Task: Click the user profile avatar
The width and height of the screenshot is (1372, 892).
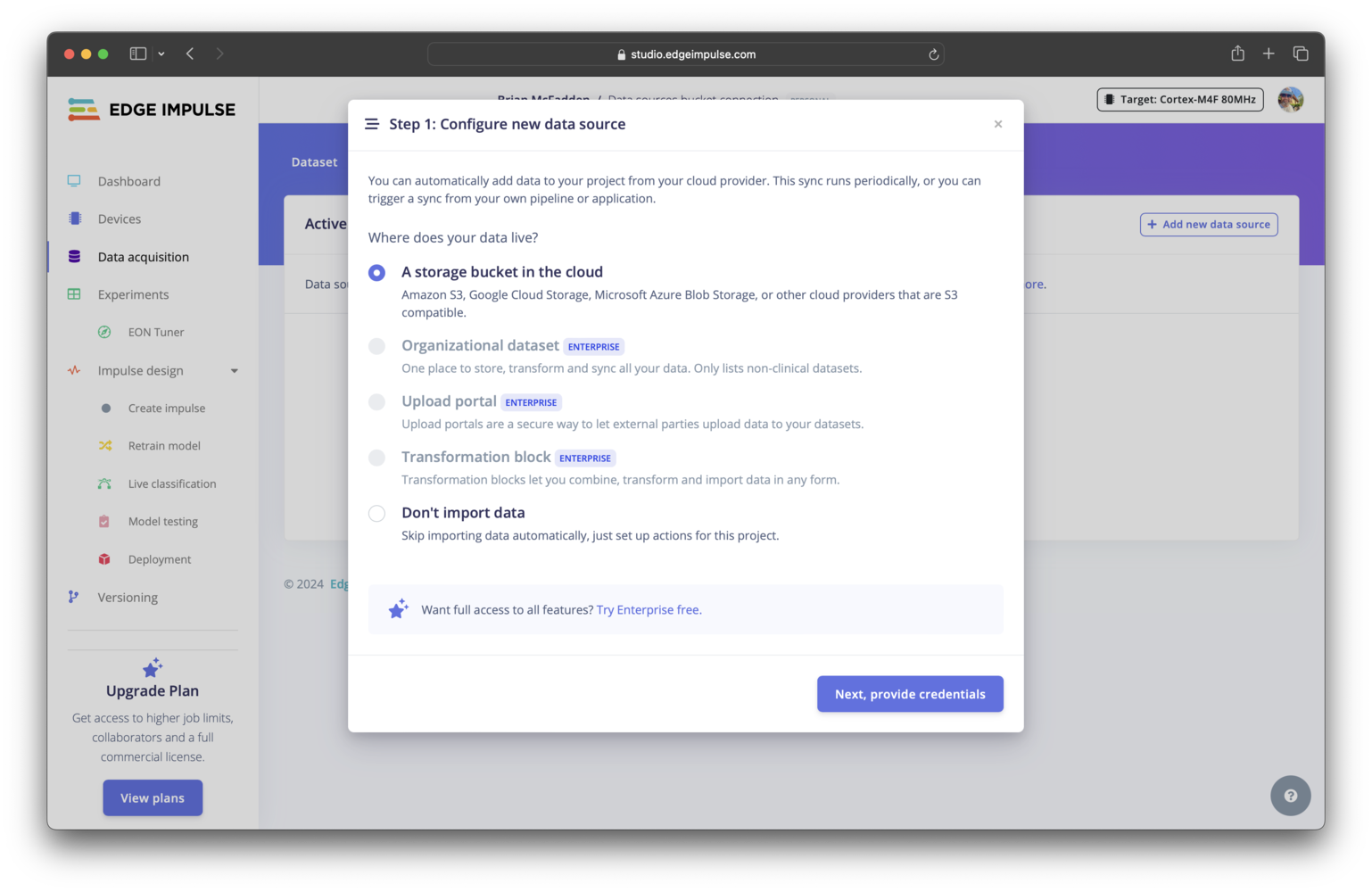Action: pos(1291,100)
